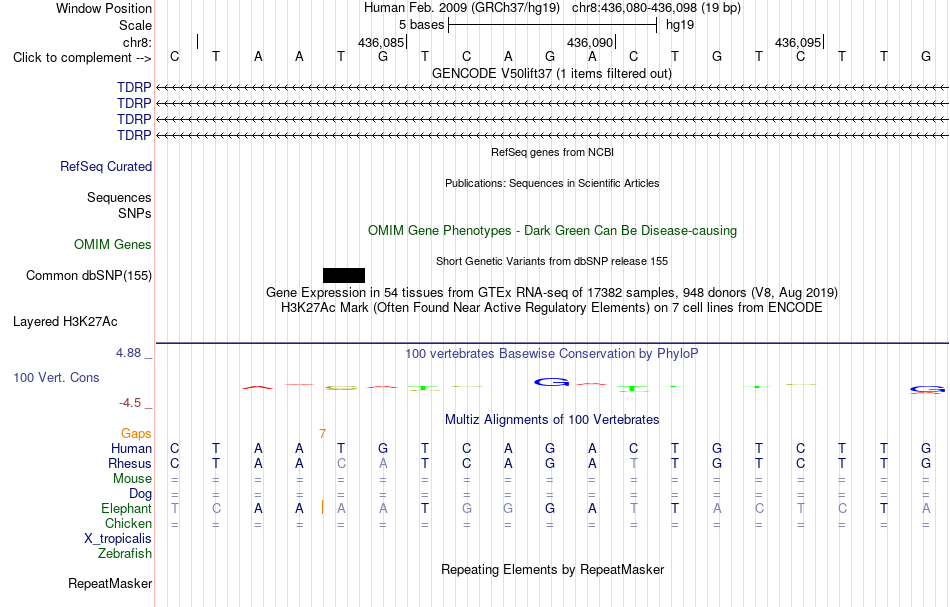Click the orange gap count "7"

(322, 434)
